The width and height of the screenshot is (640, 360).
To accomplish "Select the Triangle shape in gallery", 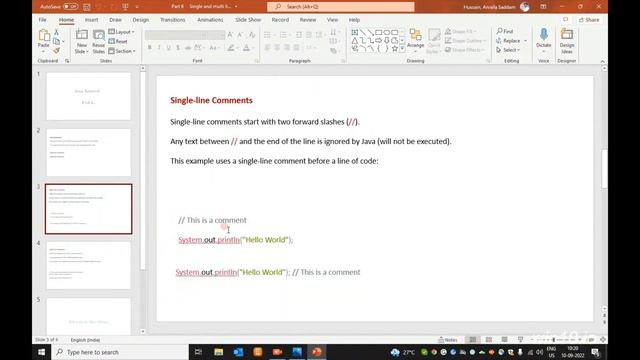I will click(355, 40).
